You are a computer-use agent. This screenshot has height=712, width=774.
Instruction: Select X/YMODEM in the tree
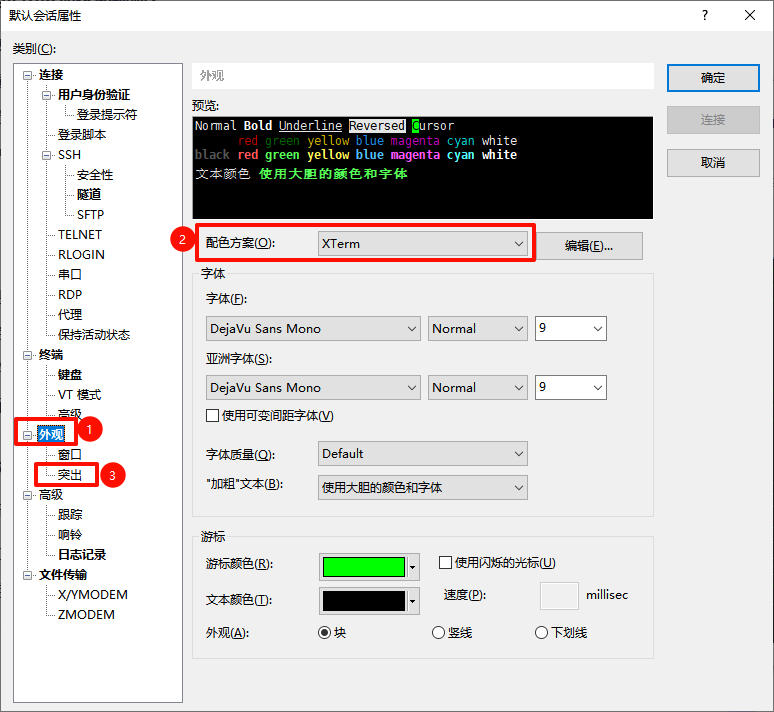93,595
